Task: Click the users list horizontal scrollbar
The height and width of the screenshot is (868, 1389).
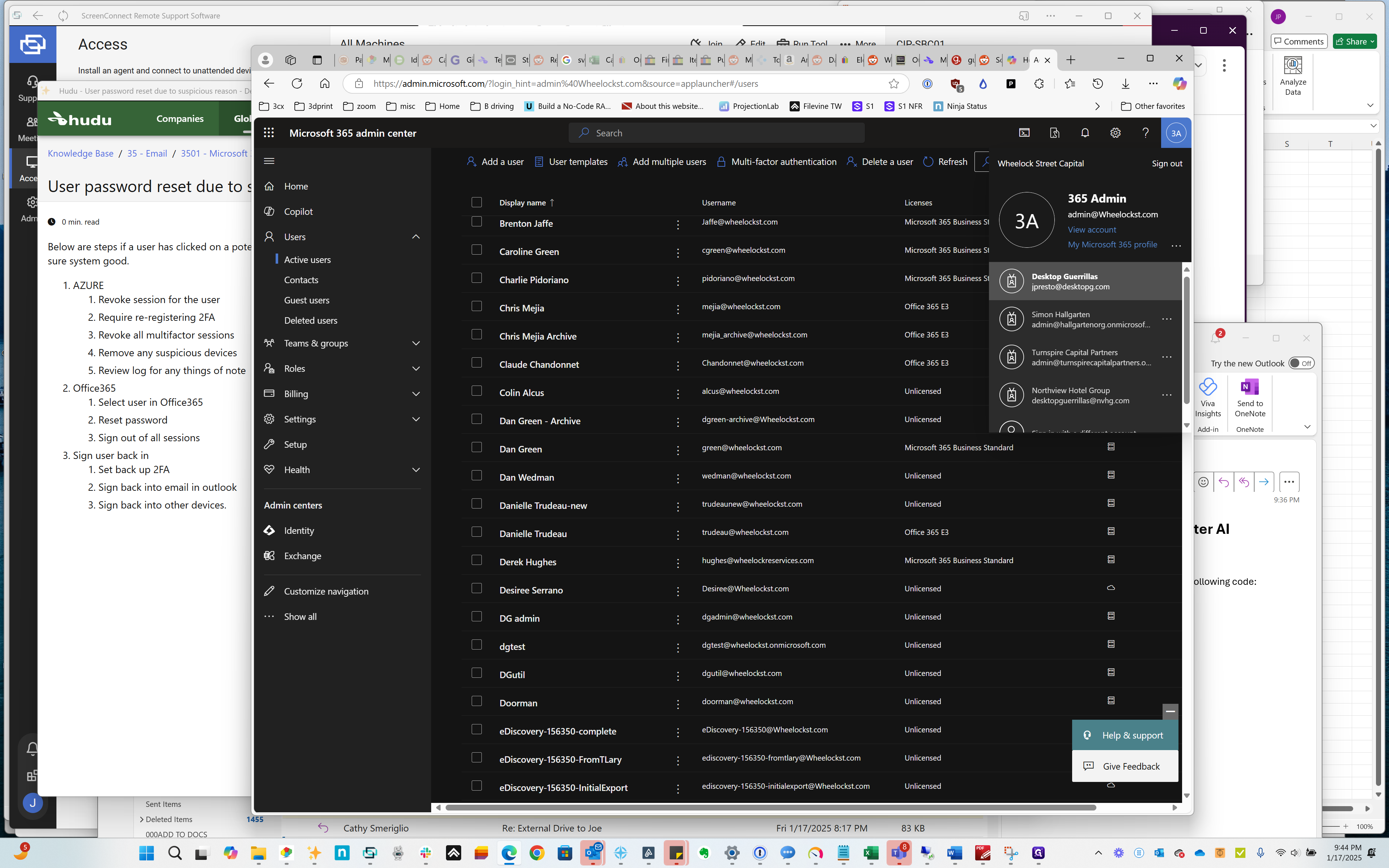Action: pyautogui.click(x=770, y=808)
